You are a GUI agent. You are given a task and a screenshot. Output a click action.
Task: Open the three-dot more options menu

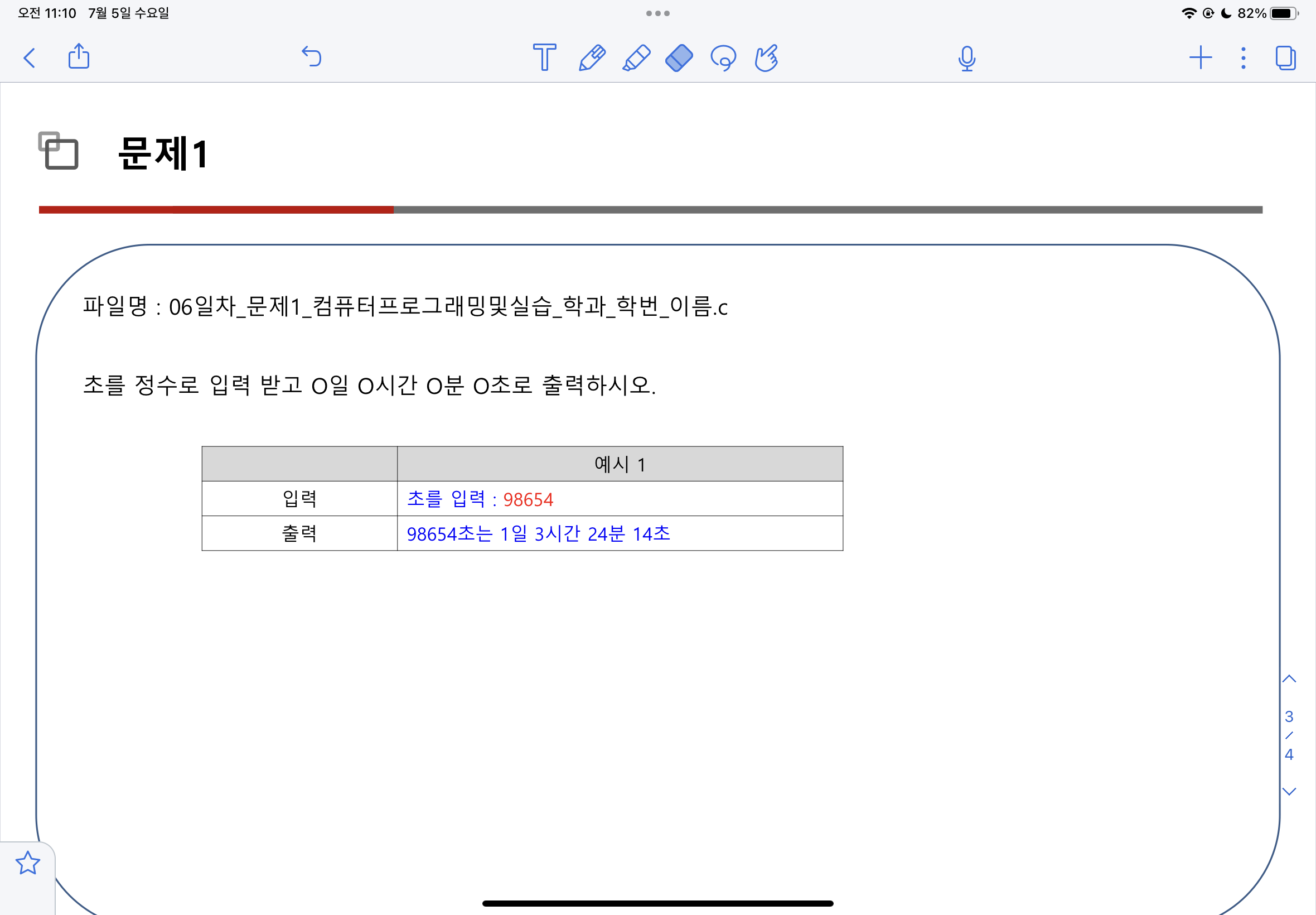pos(1244,58)
